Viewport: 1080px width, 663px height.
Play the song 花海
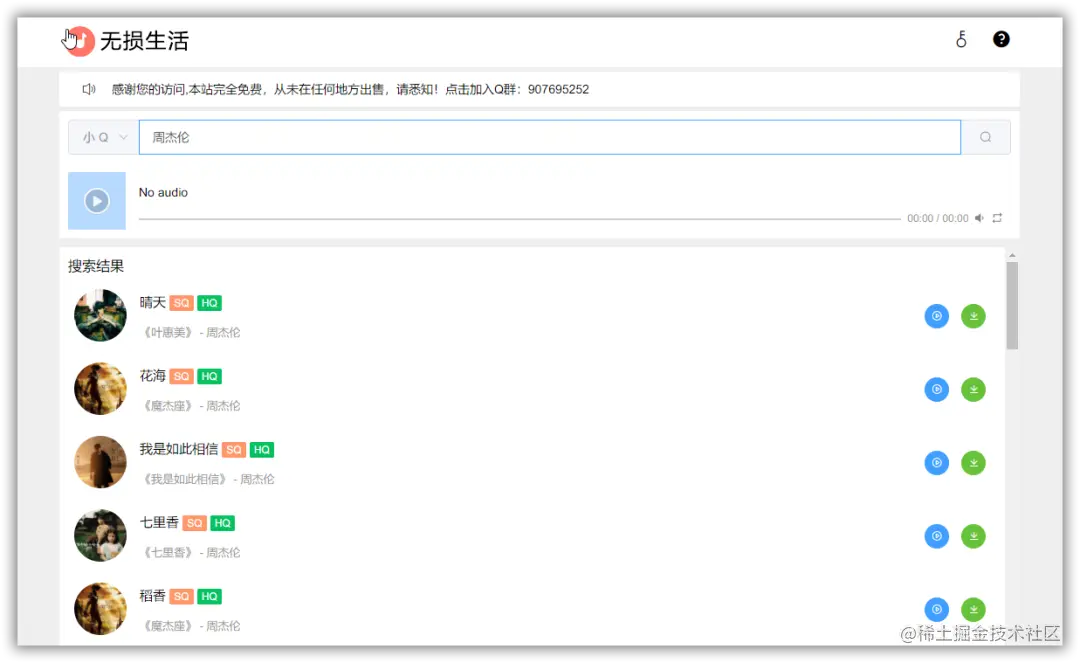click(937, 390)
